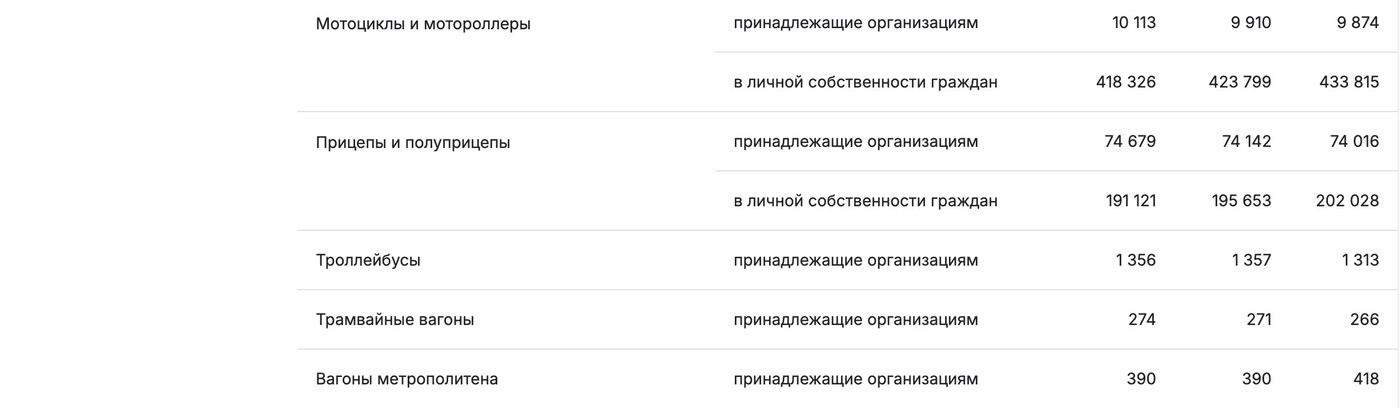Click the trailers value 74 679
This screenshot has width=1400, height=408.
tap(1130, 142)
